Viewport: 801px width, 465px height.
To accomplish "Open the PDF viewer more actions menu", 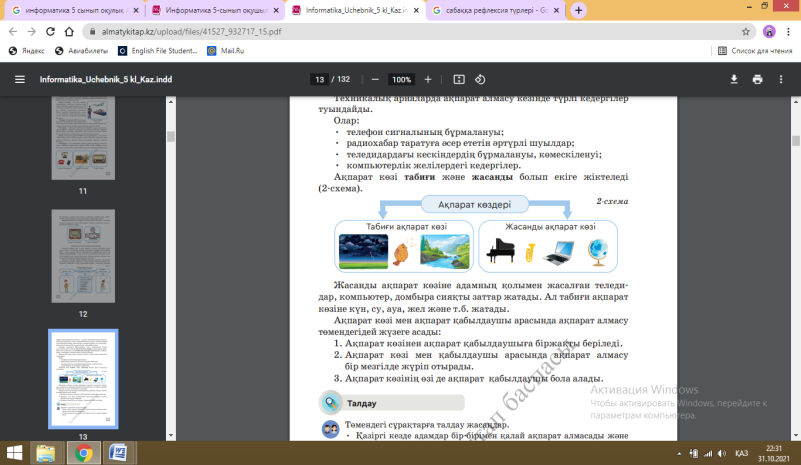I will (x=781, y=79).
